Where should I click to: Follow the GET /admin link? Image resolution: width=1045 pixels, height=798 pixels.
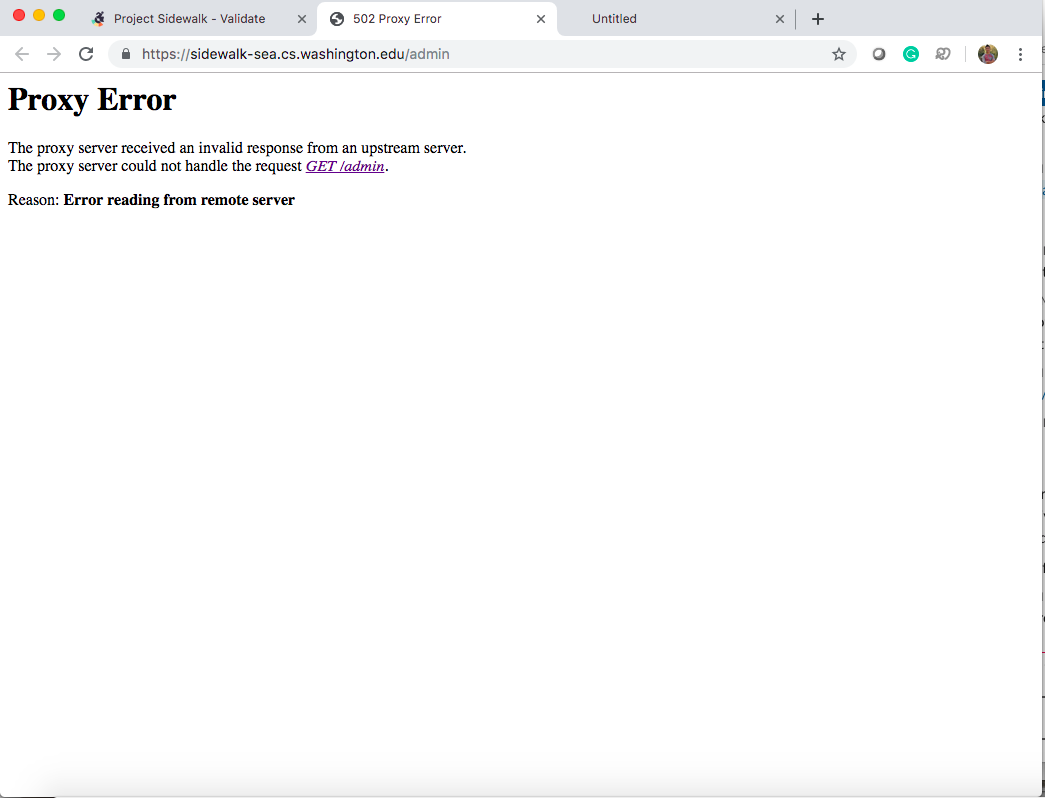345,166
